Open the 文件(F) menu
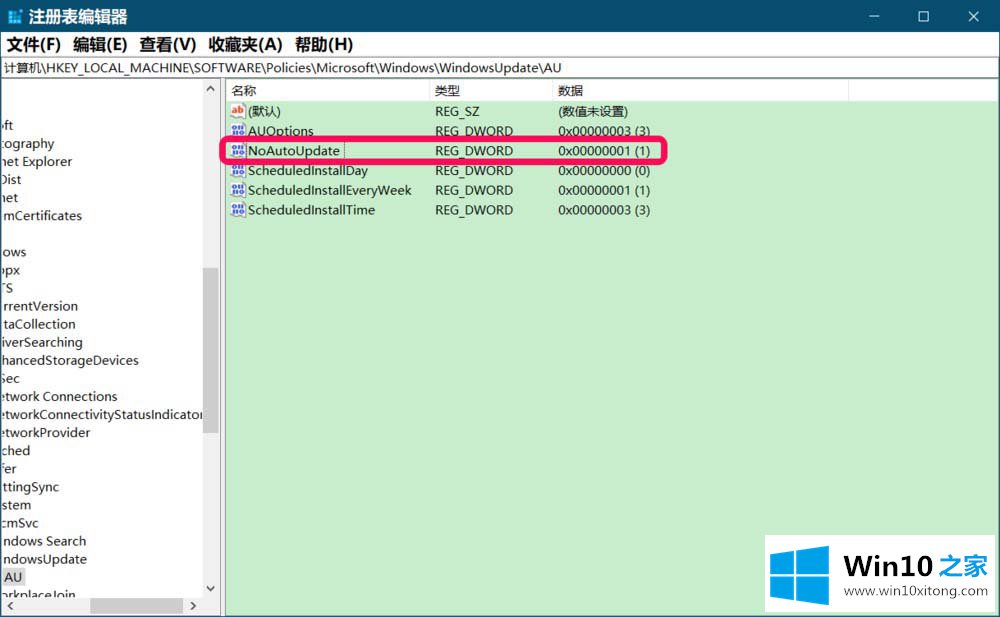This screenshot has width=1000, height=617. (34, 45)
